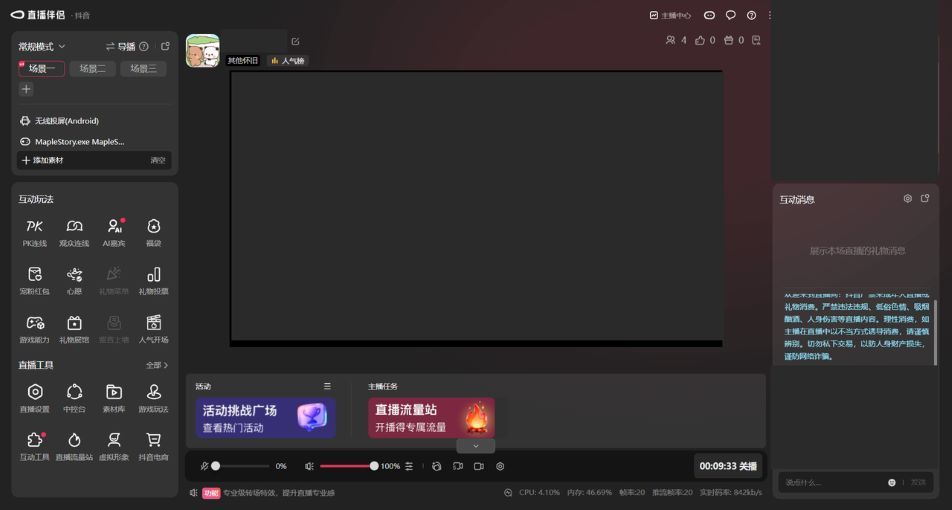The image size is (952, 510).
Task: Click the help question-mark icon
Action: tap(752, 15)
